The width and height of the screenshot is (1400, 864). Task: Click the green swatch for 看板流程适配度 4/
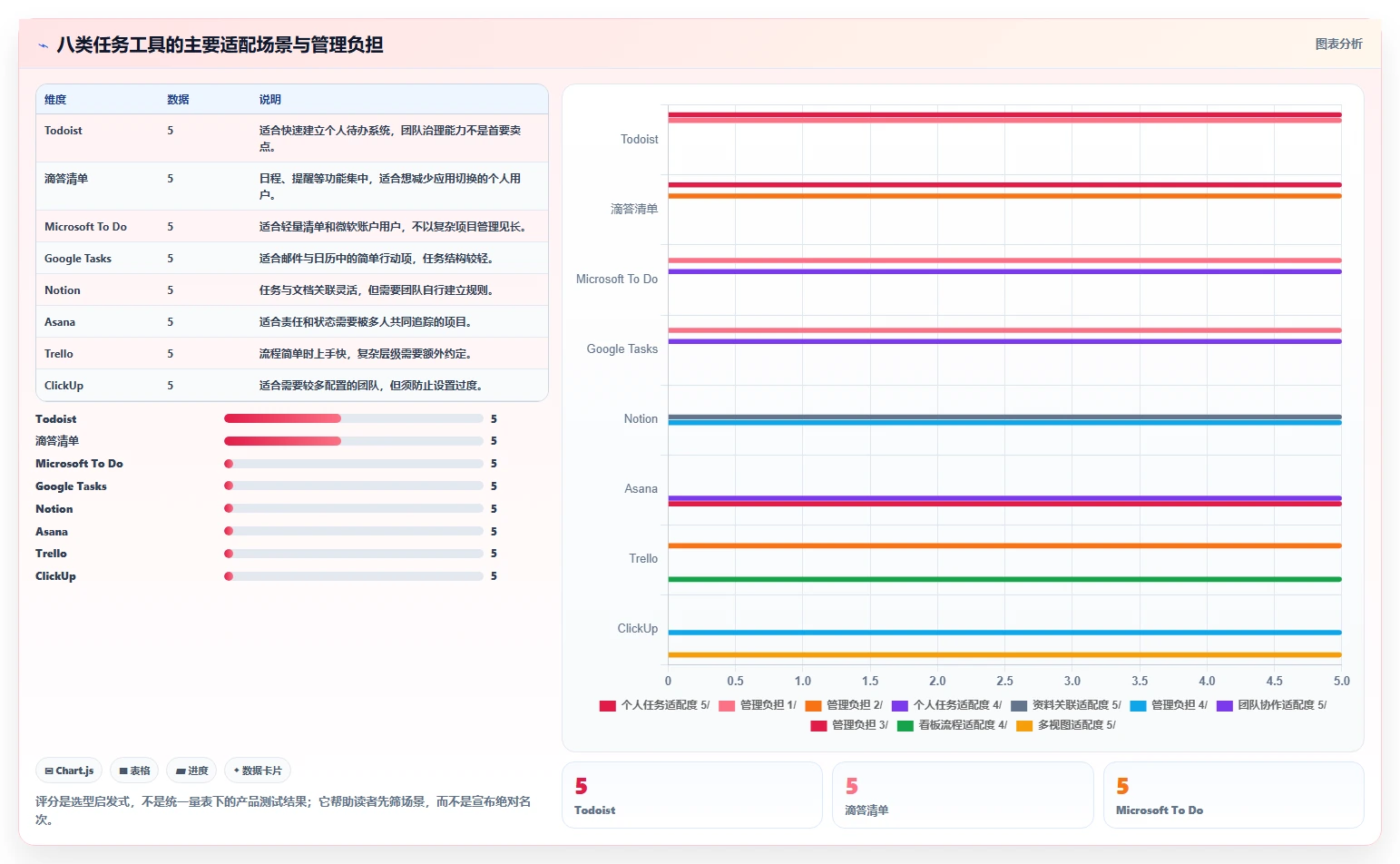[x=905, y=725]
